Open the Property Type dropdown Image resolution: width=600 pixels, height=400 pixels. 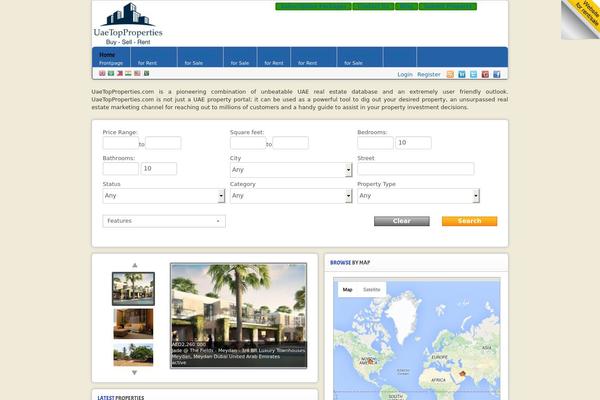(418, 196)
